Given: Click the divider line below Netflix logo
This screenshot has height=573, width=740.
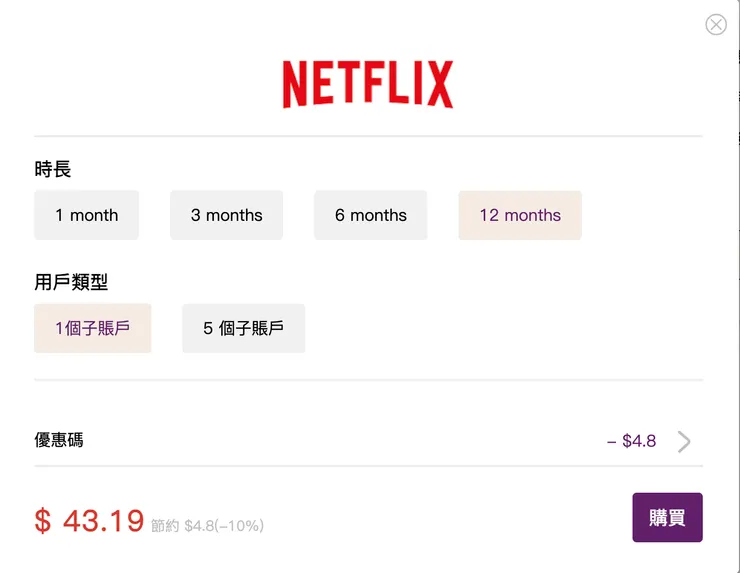Looking at the screenshot, I should tap(368, 135).
